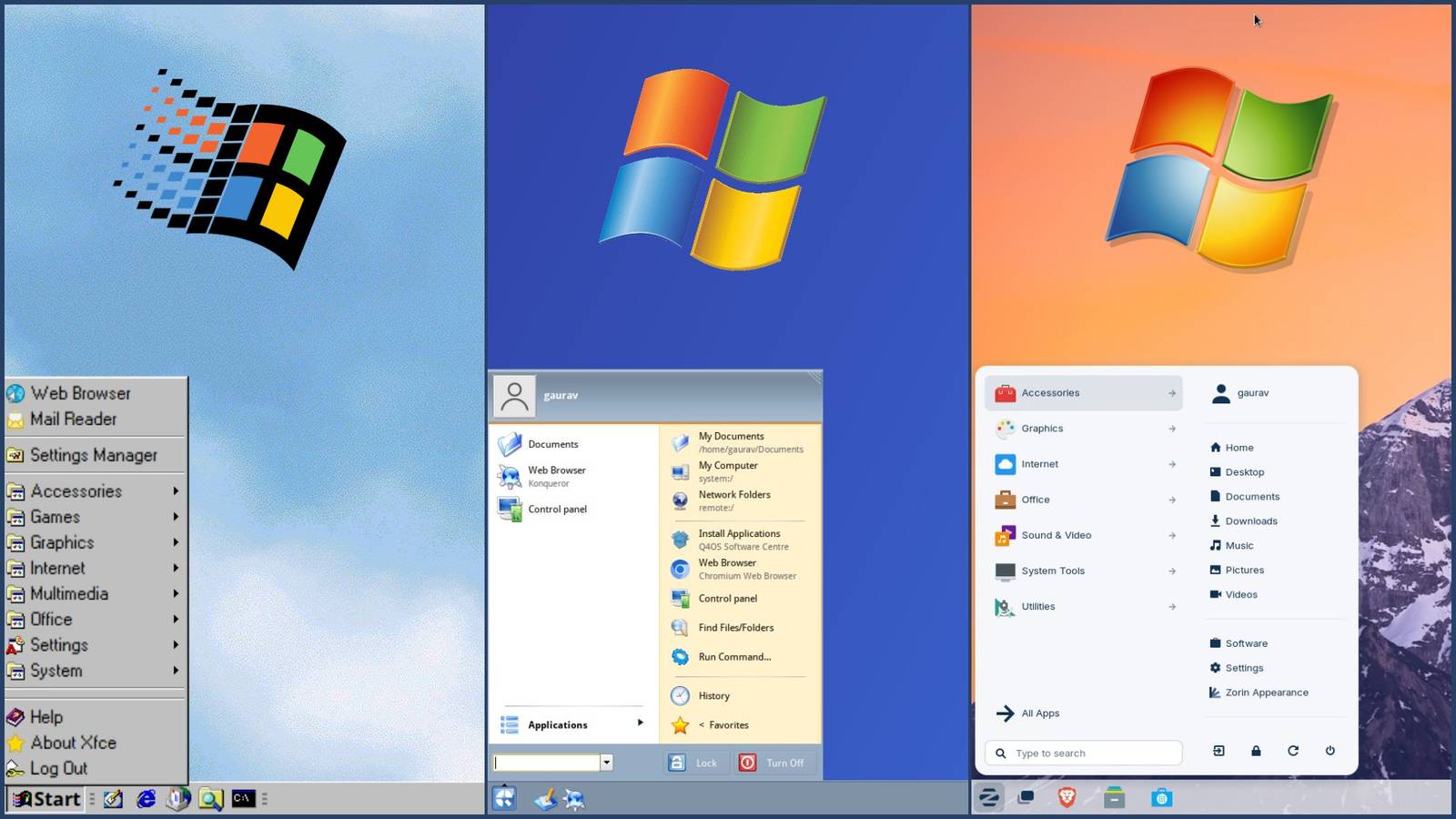The image size is (1456, 819).
Task: Select the Install Applications entry with Q4OS Software Centre
Action: [739, 539]
